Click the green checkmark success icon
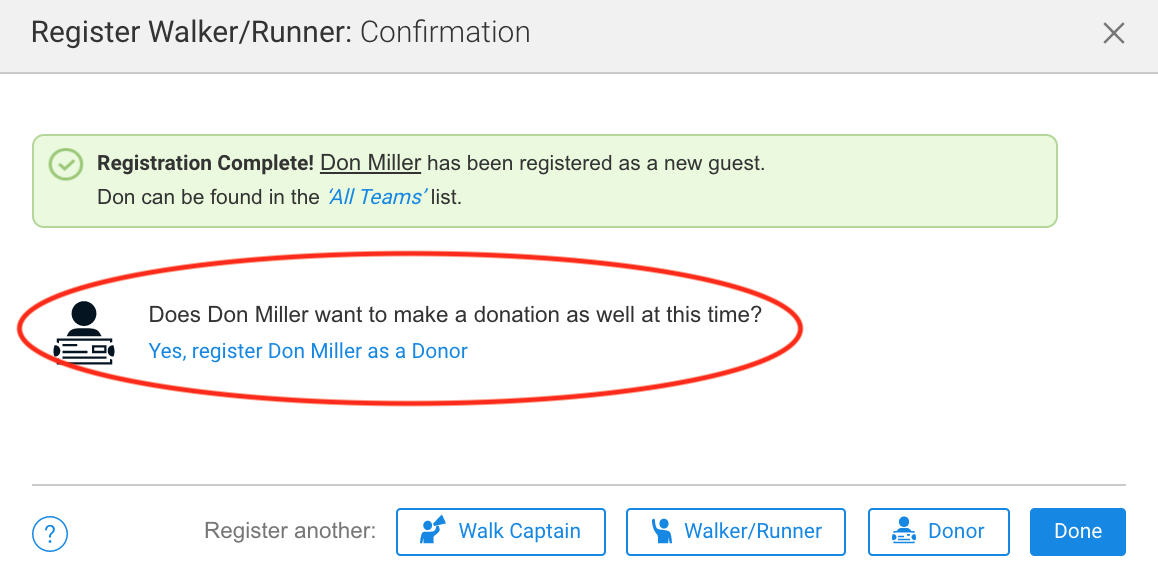The width and height of the screenshot is (1158, 582). coord(66,164)
